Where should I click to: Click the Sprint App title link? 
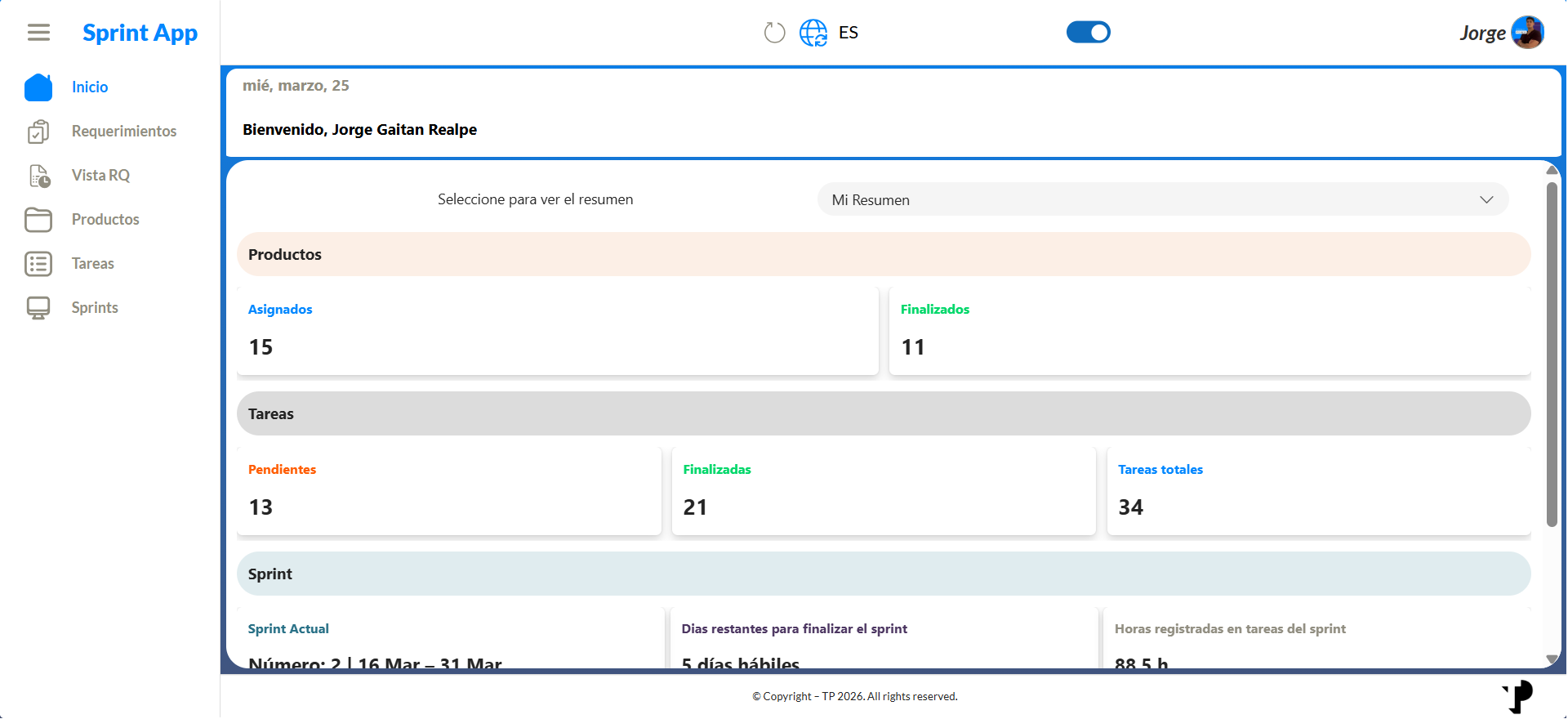(140, 33)
